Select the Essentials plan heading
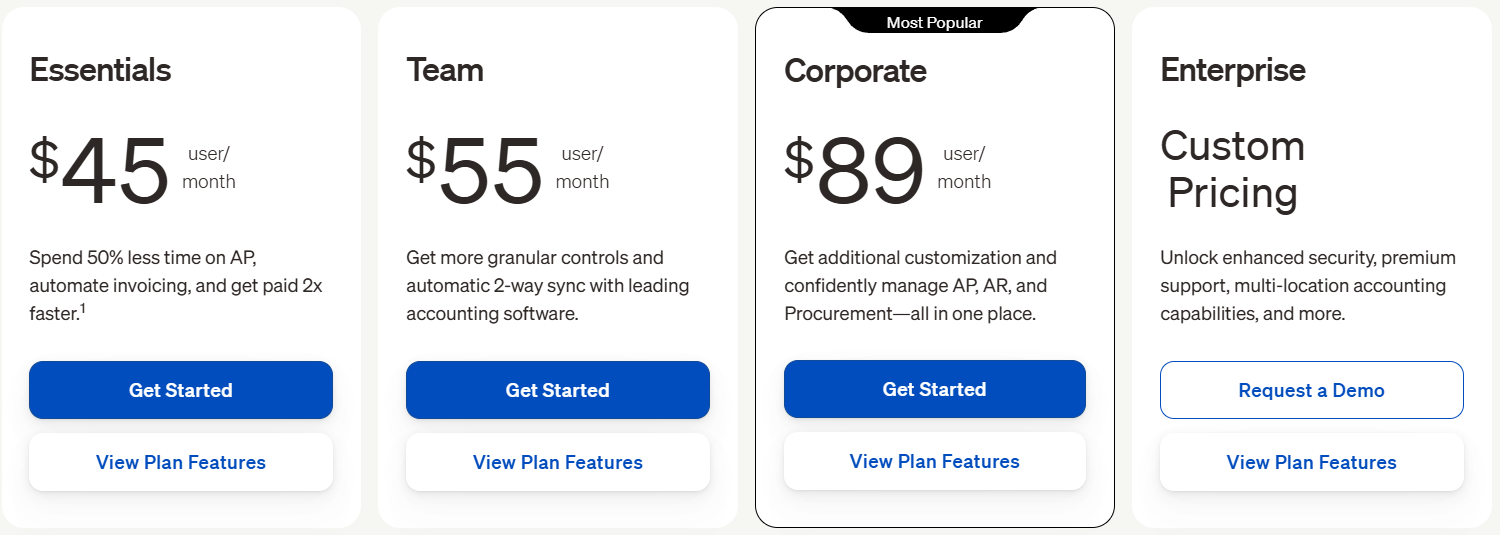 [100, 70]
